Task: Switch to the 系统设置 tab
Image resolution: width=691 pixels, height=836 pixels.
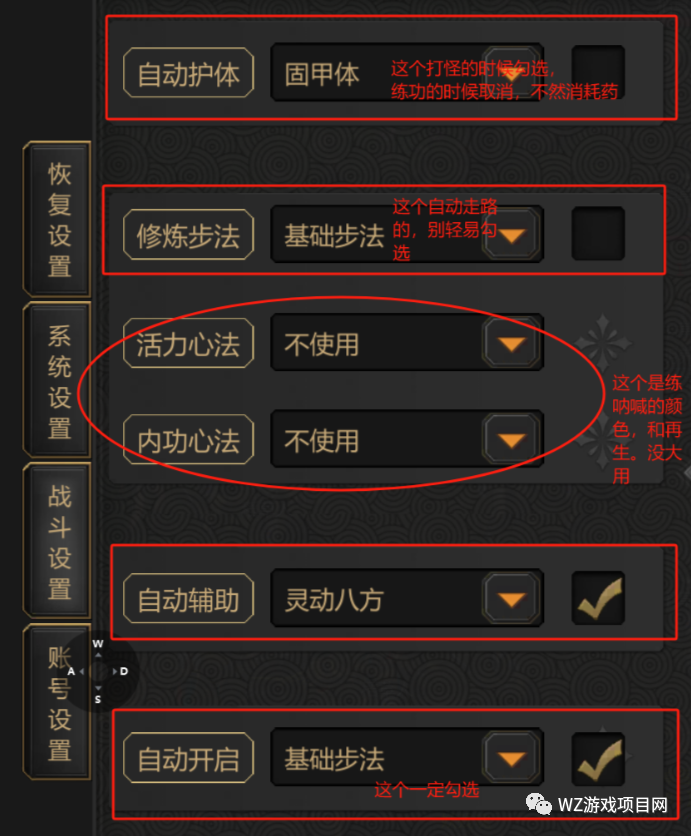Action: [58, 380]
